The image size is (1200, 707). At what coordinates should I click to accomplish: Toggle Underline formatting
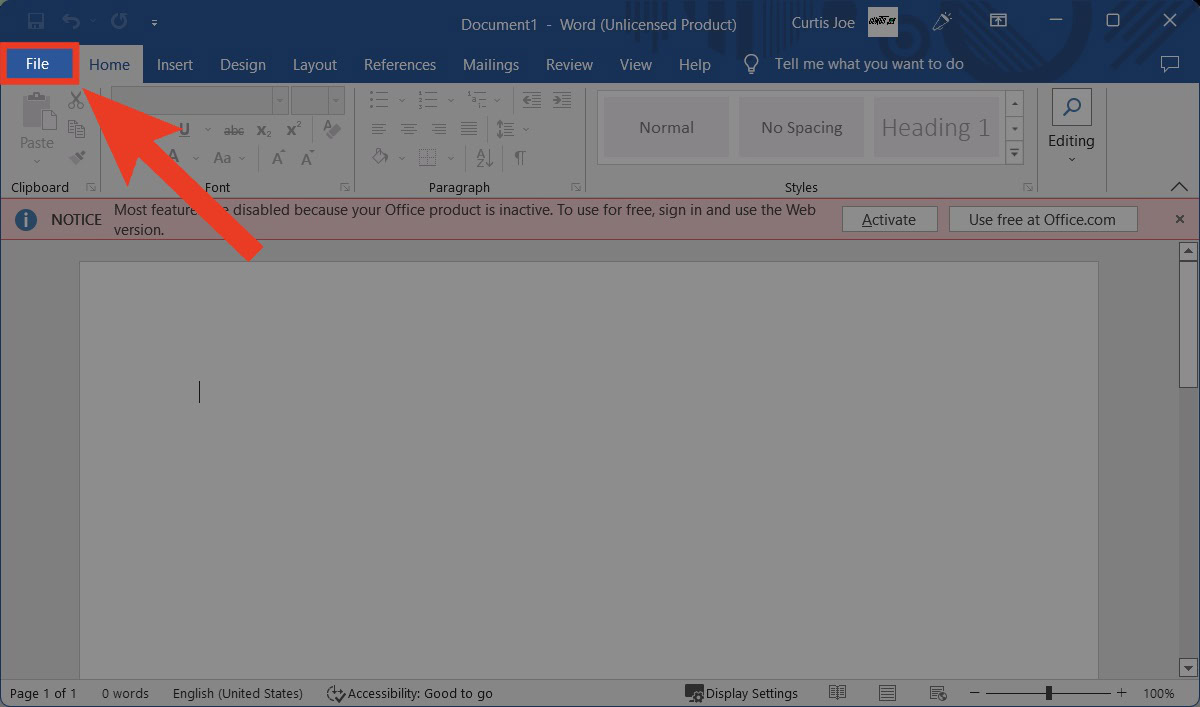[184, 130]
